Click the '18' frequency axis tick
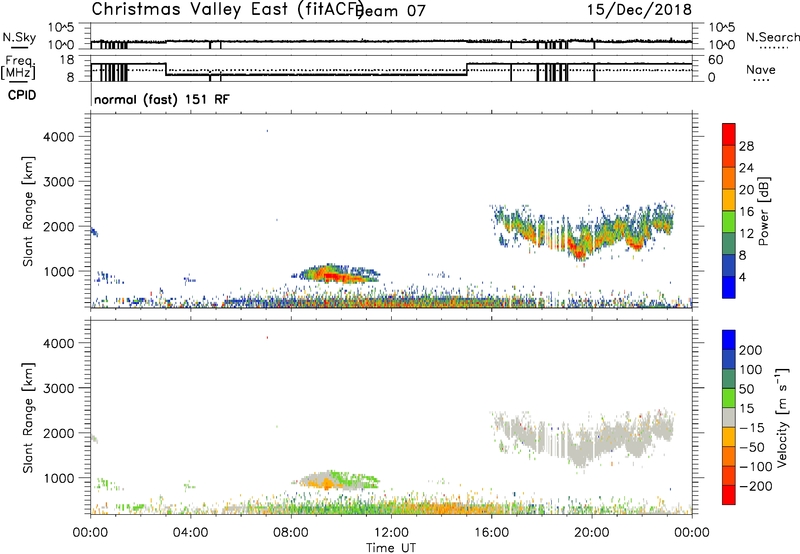This screenshot has height=554, width=800. 67,60
